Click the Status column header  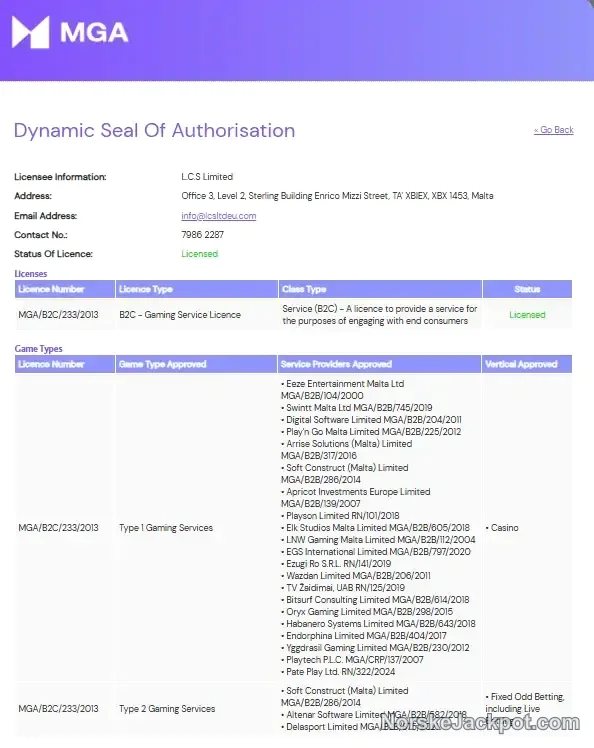527,289
